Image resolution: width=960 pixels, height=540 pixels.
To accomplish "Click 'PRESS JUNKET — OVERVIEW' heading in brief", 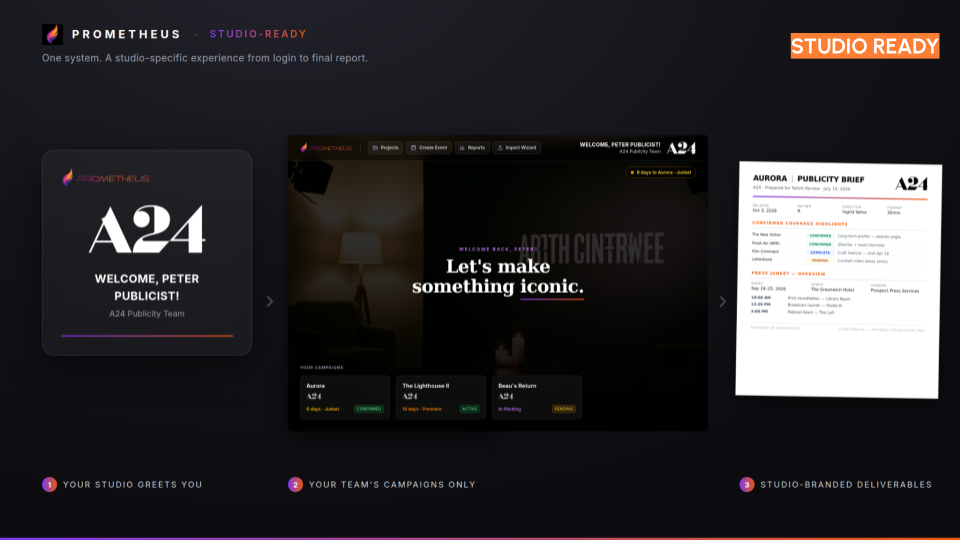I will pos(789,274).
